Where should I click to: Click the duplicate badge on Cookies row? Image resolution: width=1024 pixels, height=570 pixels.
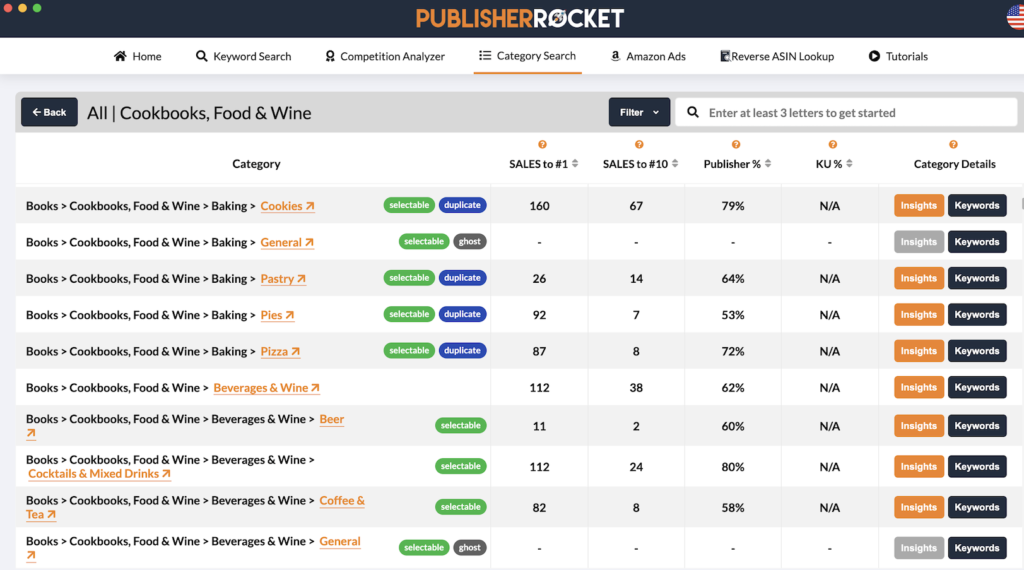(462, 205)
